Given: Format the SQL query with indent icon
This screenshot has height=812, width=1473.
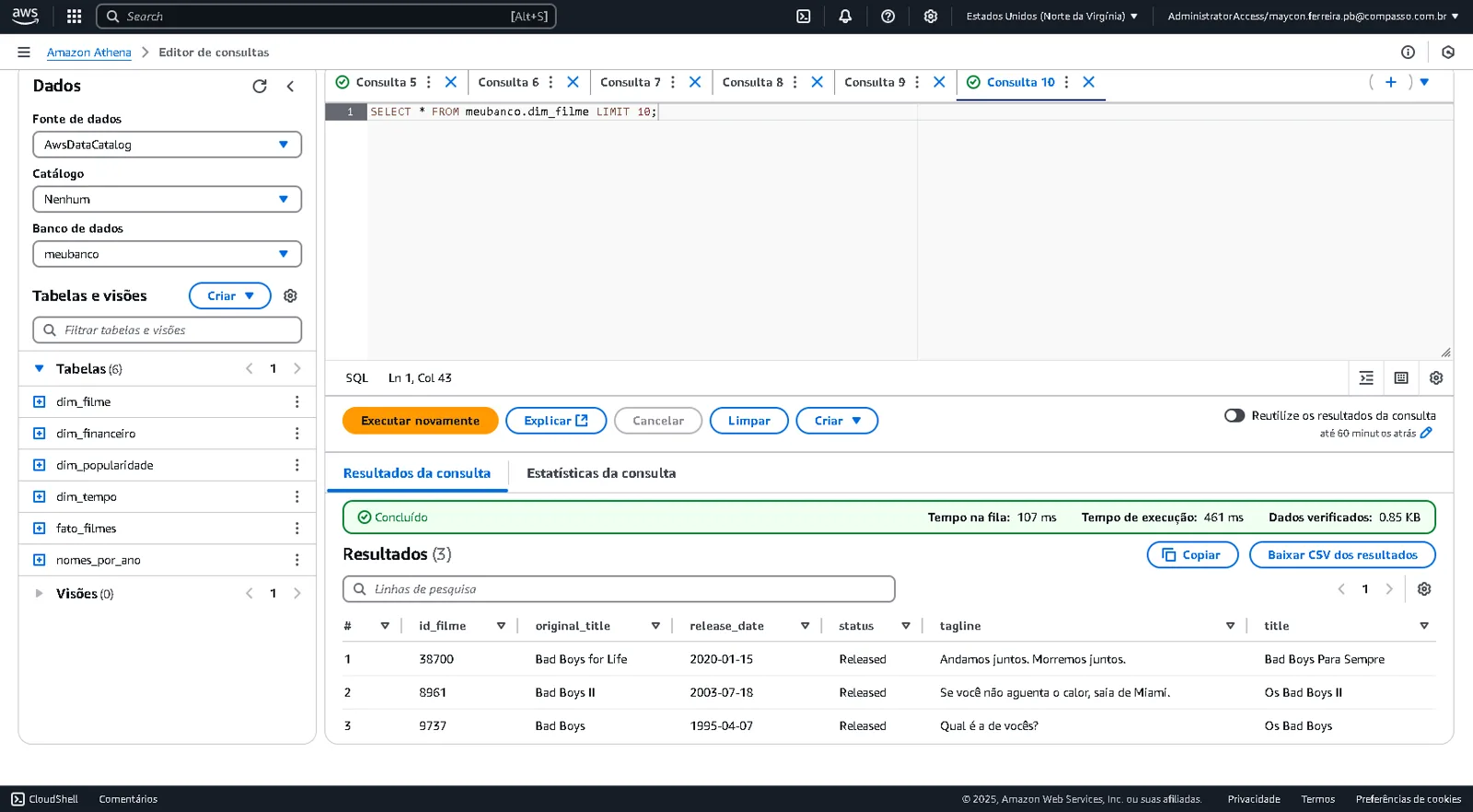Looking at the screenshot, I should (1366, 378).
